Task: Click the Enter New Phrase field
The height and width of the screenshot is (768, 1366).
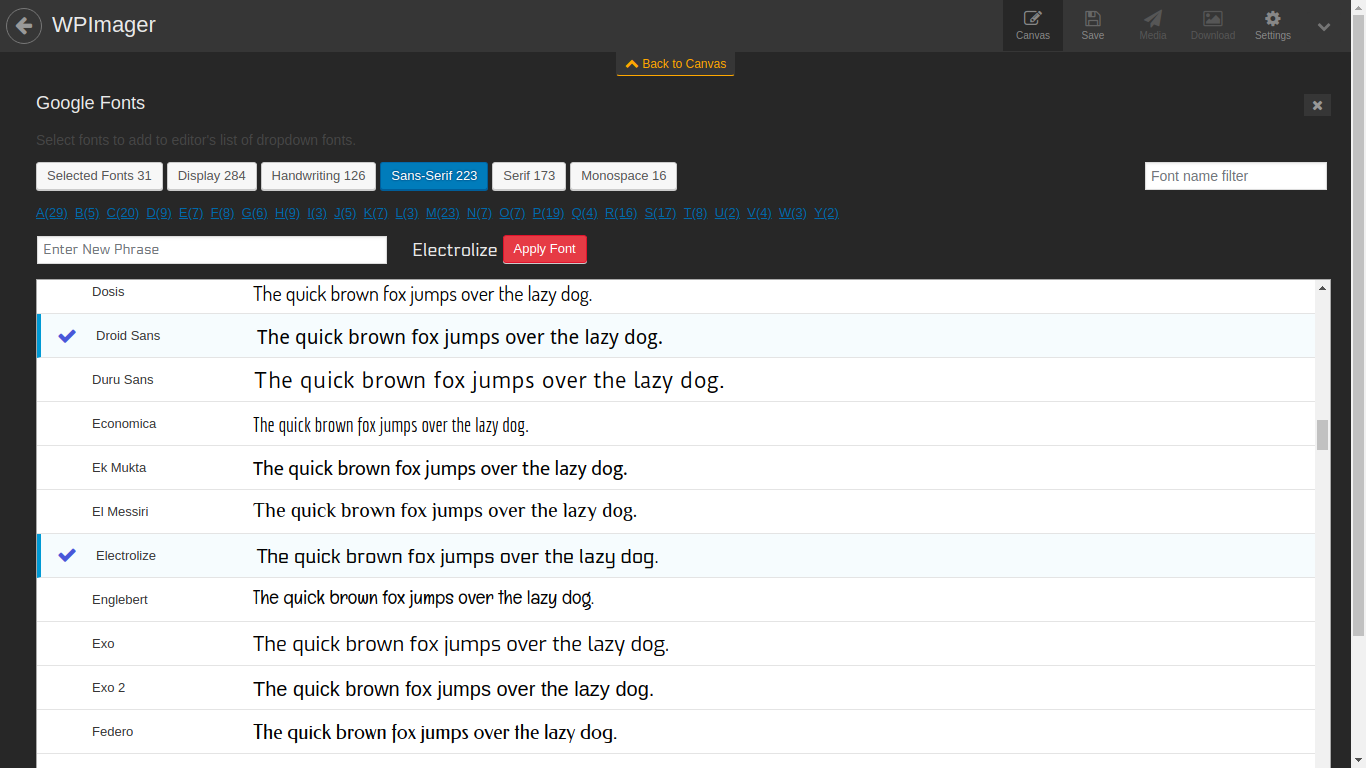Action: point(212,250)
